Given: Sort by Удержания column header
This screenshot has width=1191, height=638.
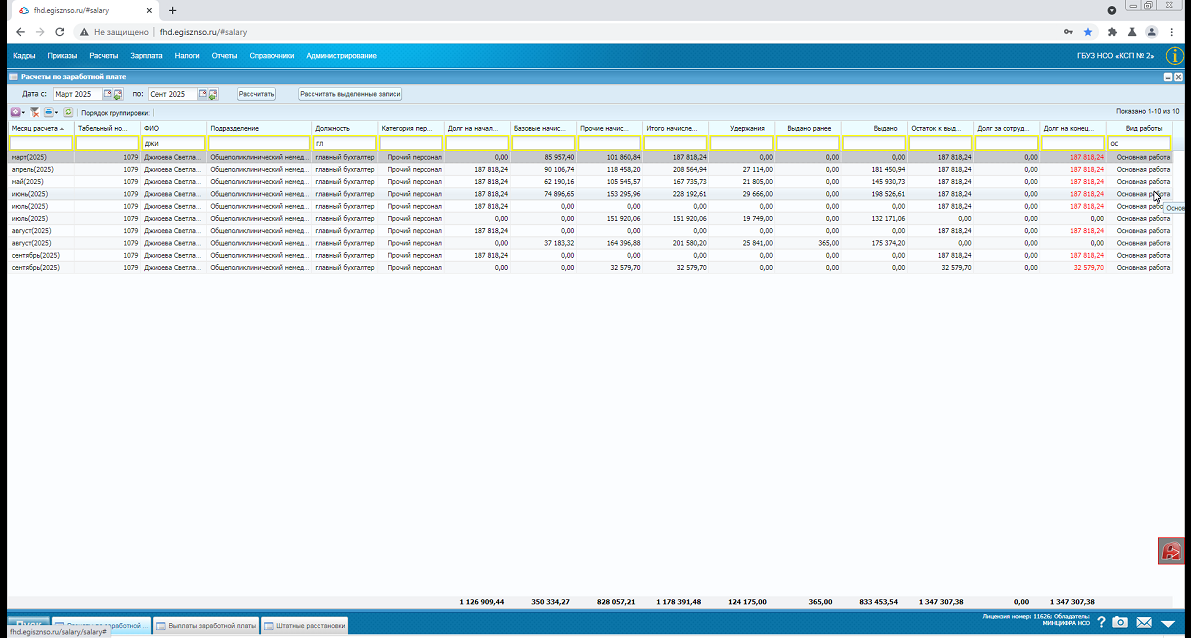Looking at the screenshot, I should [x=741, y=128].
